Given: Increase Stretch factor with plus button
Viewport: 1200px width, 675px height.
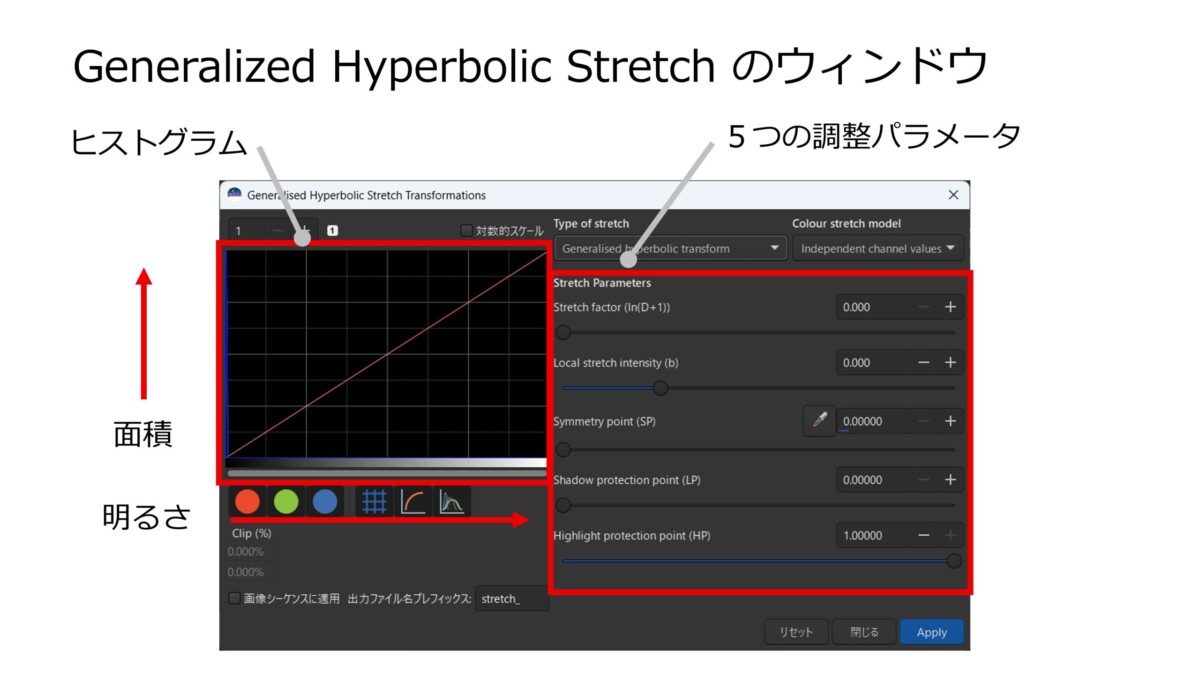Looking at the screenshot, I should coord(950,307).
